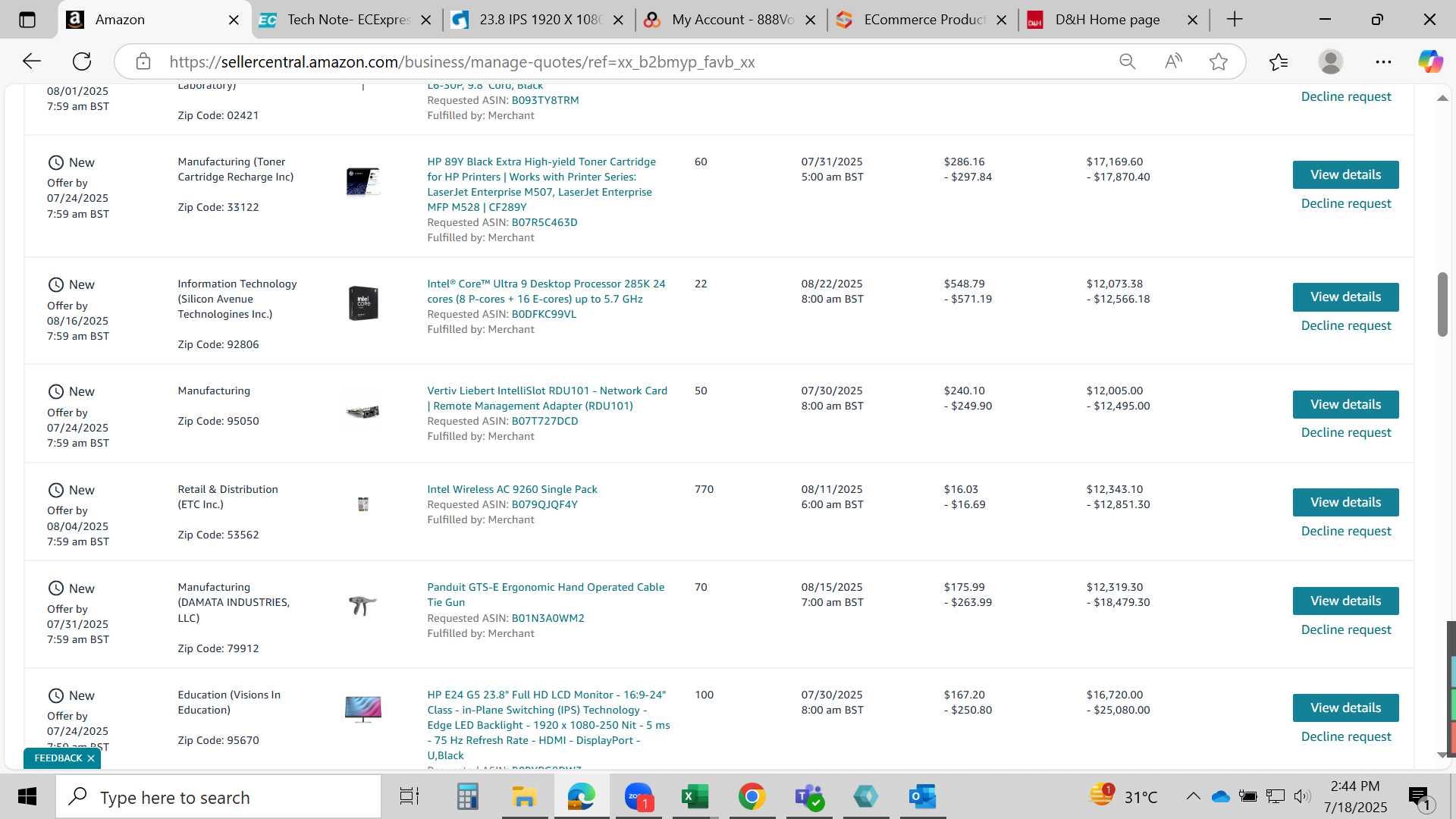Image resolution: width=1456 pixels, height=819 pixels.
Task: Open Zoom from the taskbar
Action: click(x=639, y=797)
